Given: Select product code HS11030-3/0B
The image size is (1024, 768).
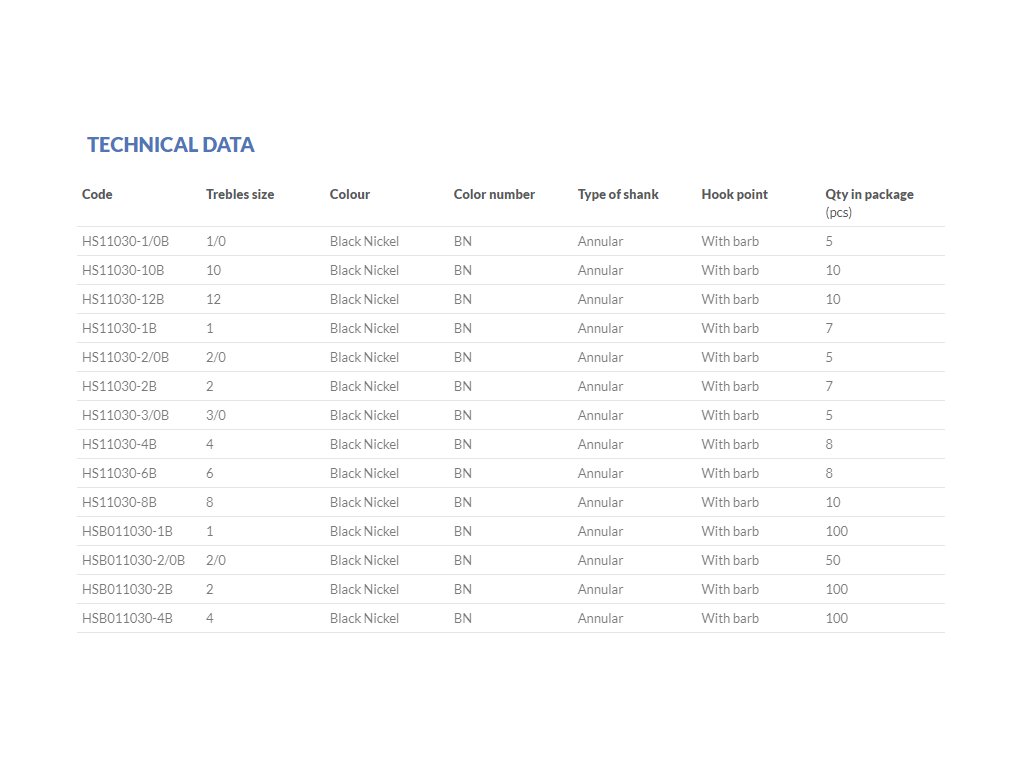Looking at the screenshot, I should coord(125,416).
